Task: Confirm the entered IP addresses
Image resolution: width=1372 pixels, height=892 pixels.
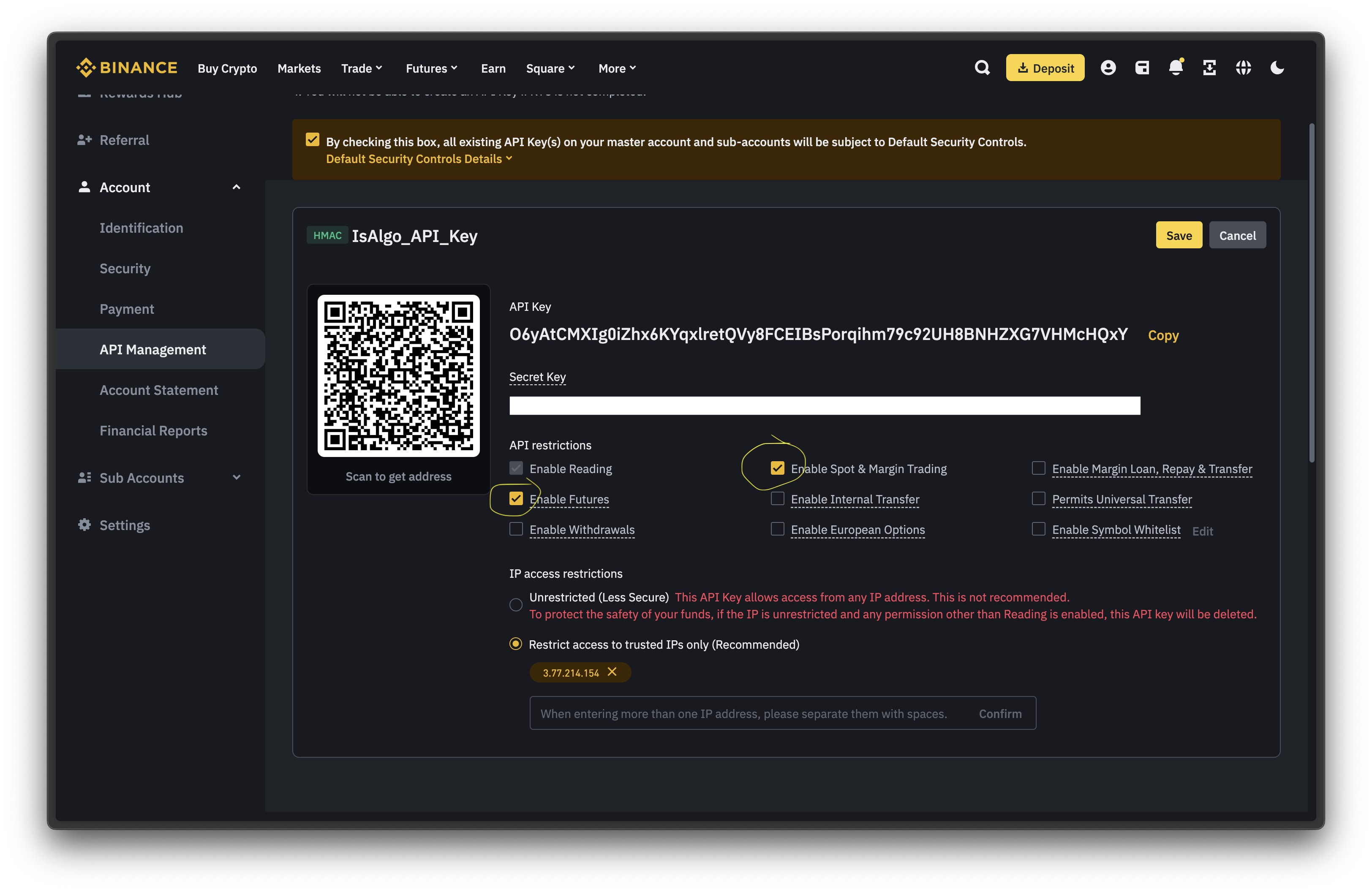Action: [x=1000, y=713]
